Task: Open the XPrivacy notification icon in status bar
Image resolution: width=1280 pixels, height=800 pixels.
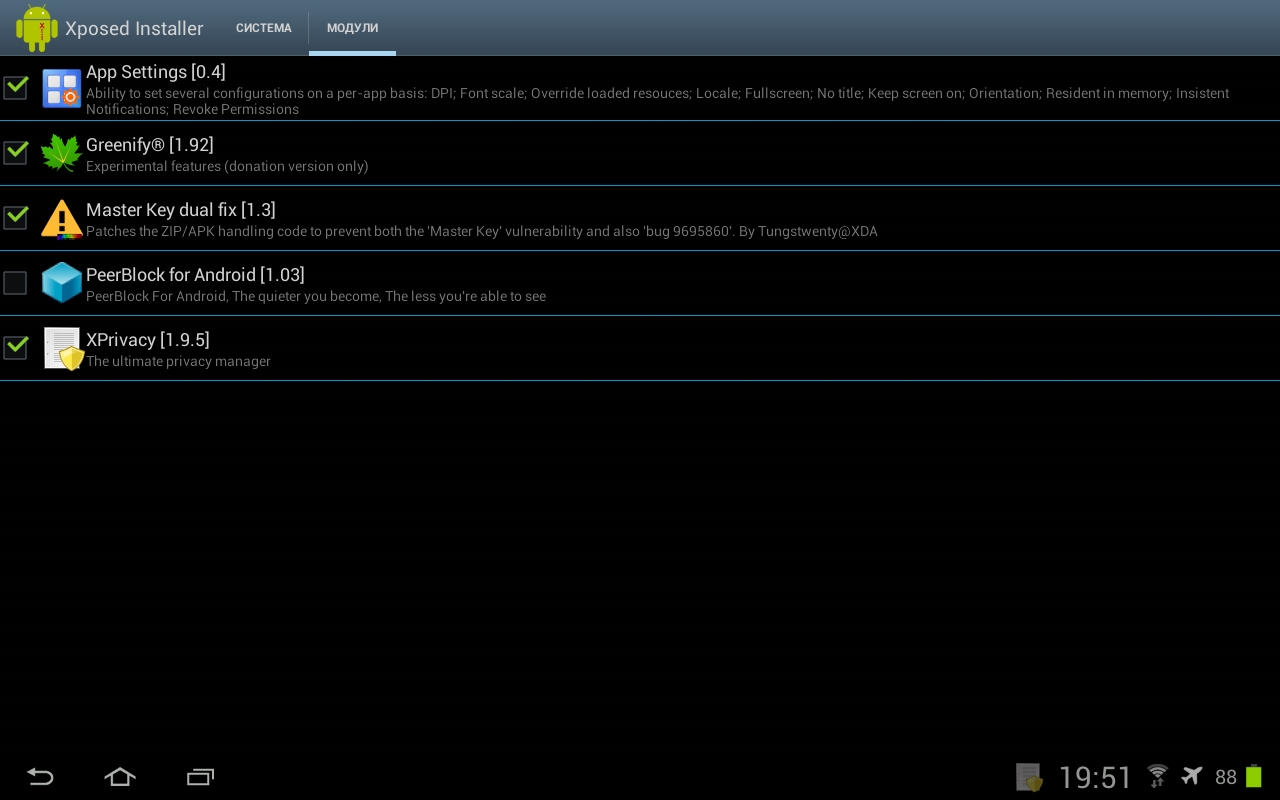Action: click(x=1029, y=777)
